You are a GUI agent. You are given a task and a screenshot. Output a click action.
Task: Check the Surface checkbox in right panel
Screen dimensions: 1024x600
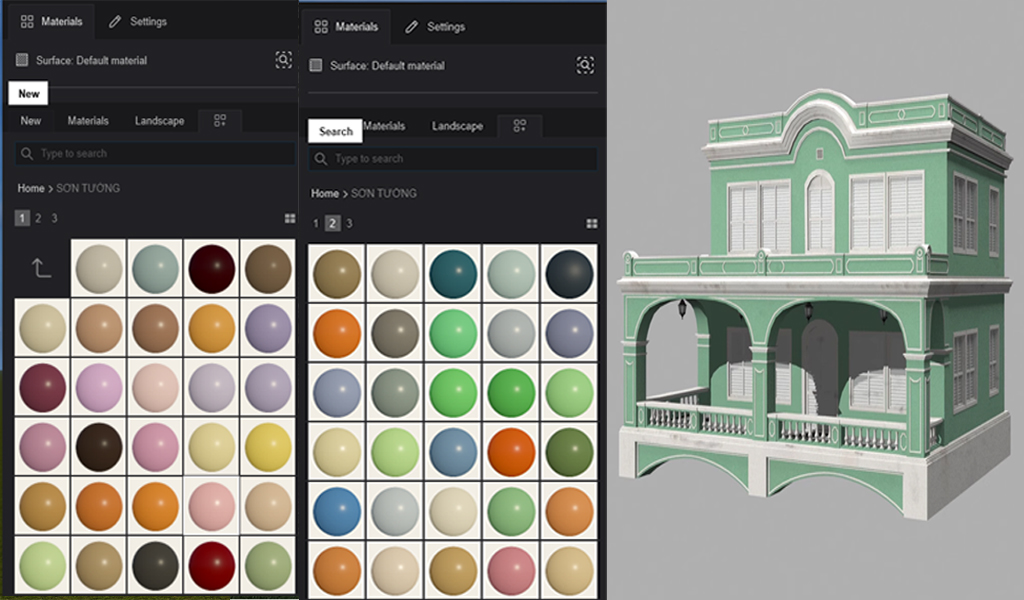316,65
